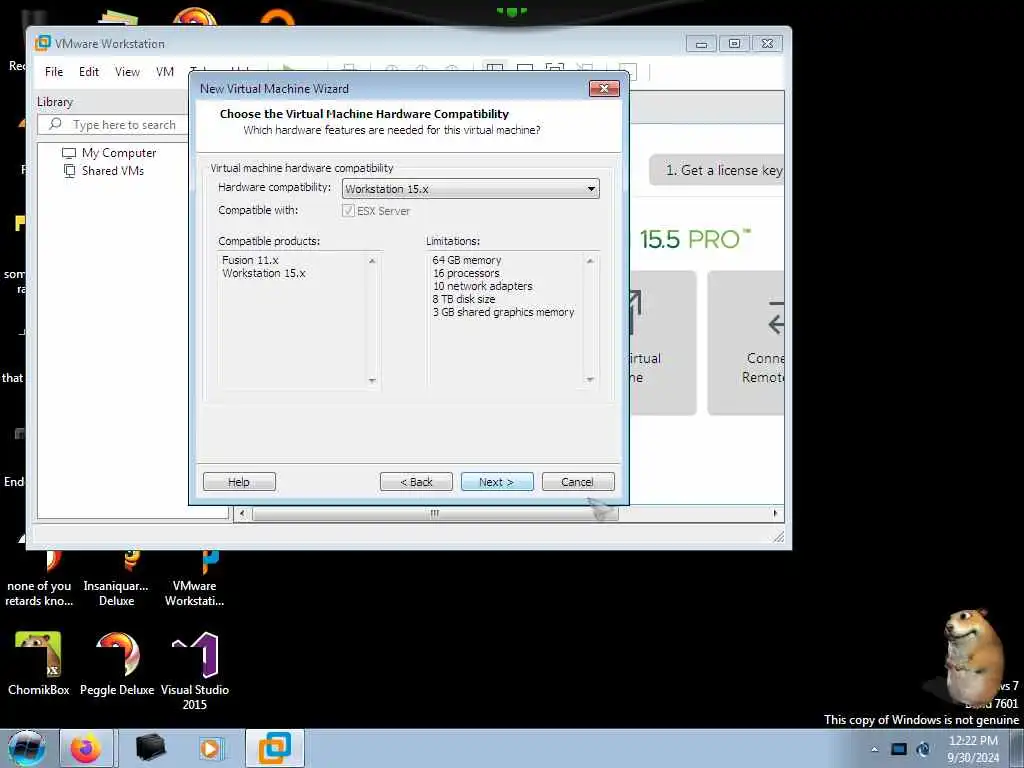Open the View menu in VMware Workstation
1024x768 pixels.
tap(127, 72)
